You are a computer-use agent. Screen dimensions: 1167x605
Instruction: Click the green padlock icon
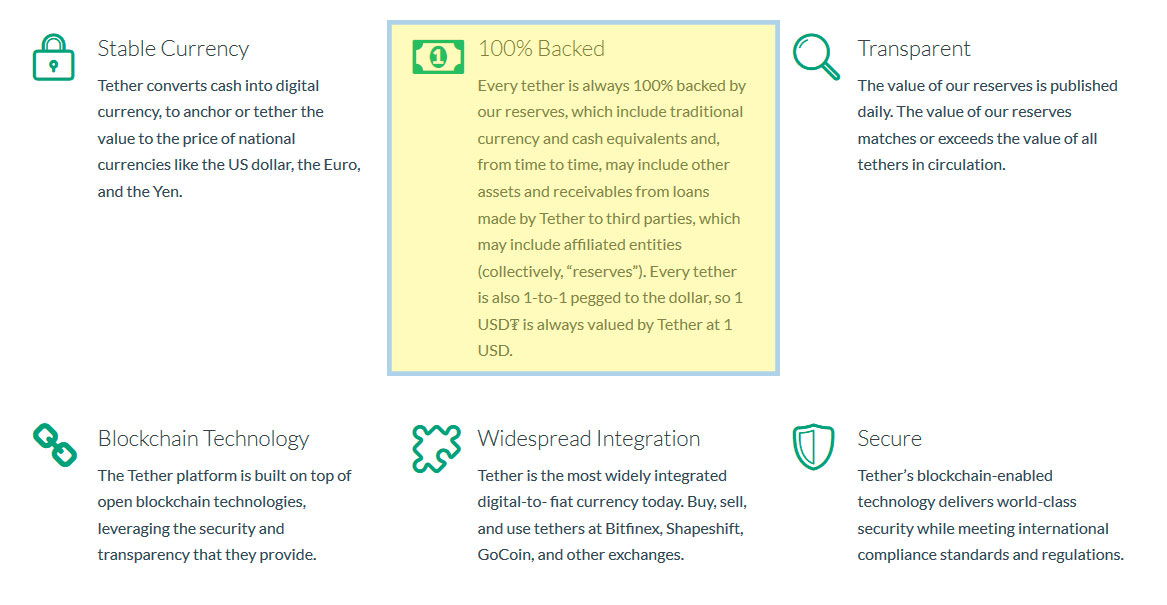tap(54, 57)
